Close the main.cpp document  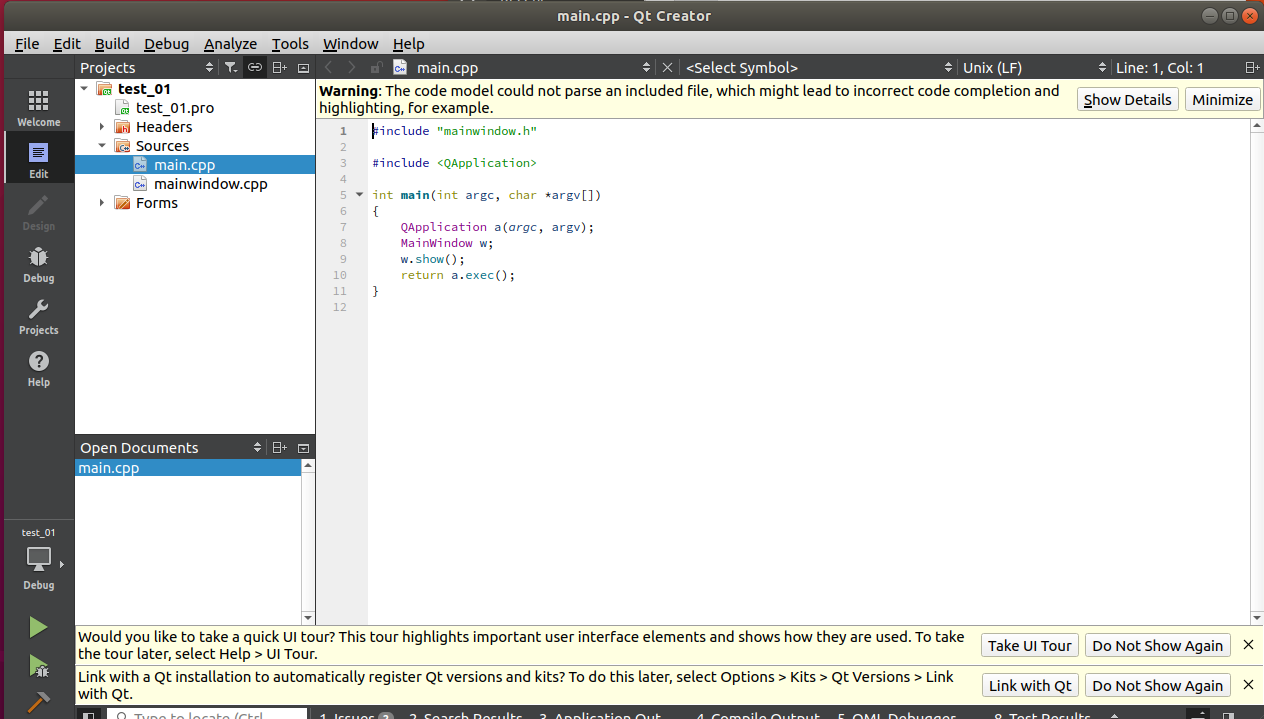tap(668, 67)
